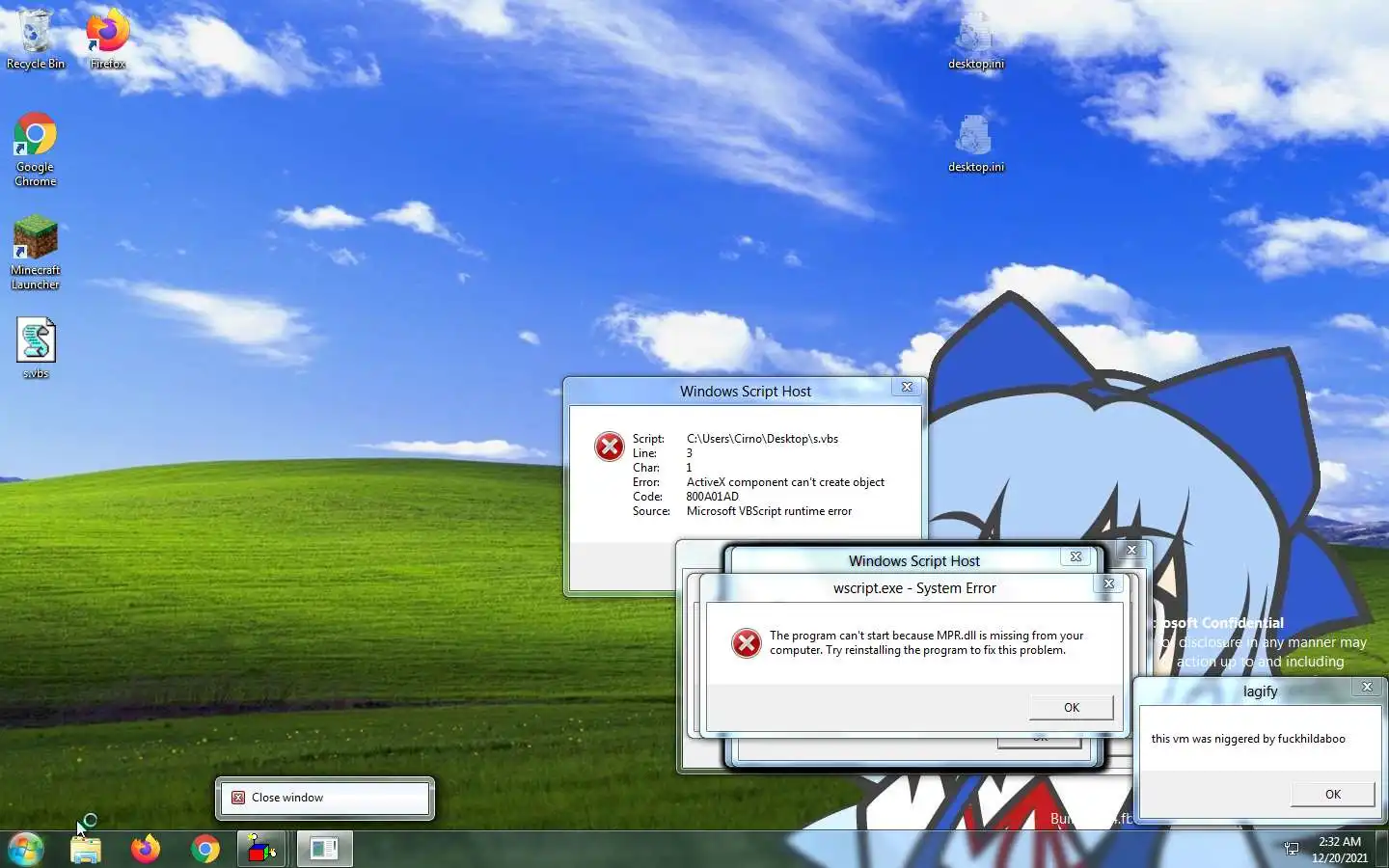The height and width of the screenshot is (868, 1389).
Task: Launch Firefox from the desktop shortcut
Action: click(x=107, y=39)
